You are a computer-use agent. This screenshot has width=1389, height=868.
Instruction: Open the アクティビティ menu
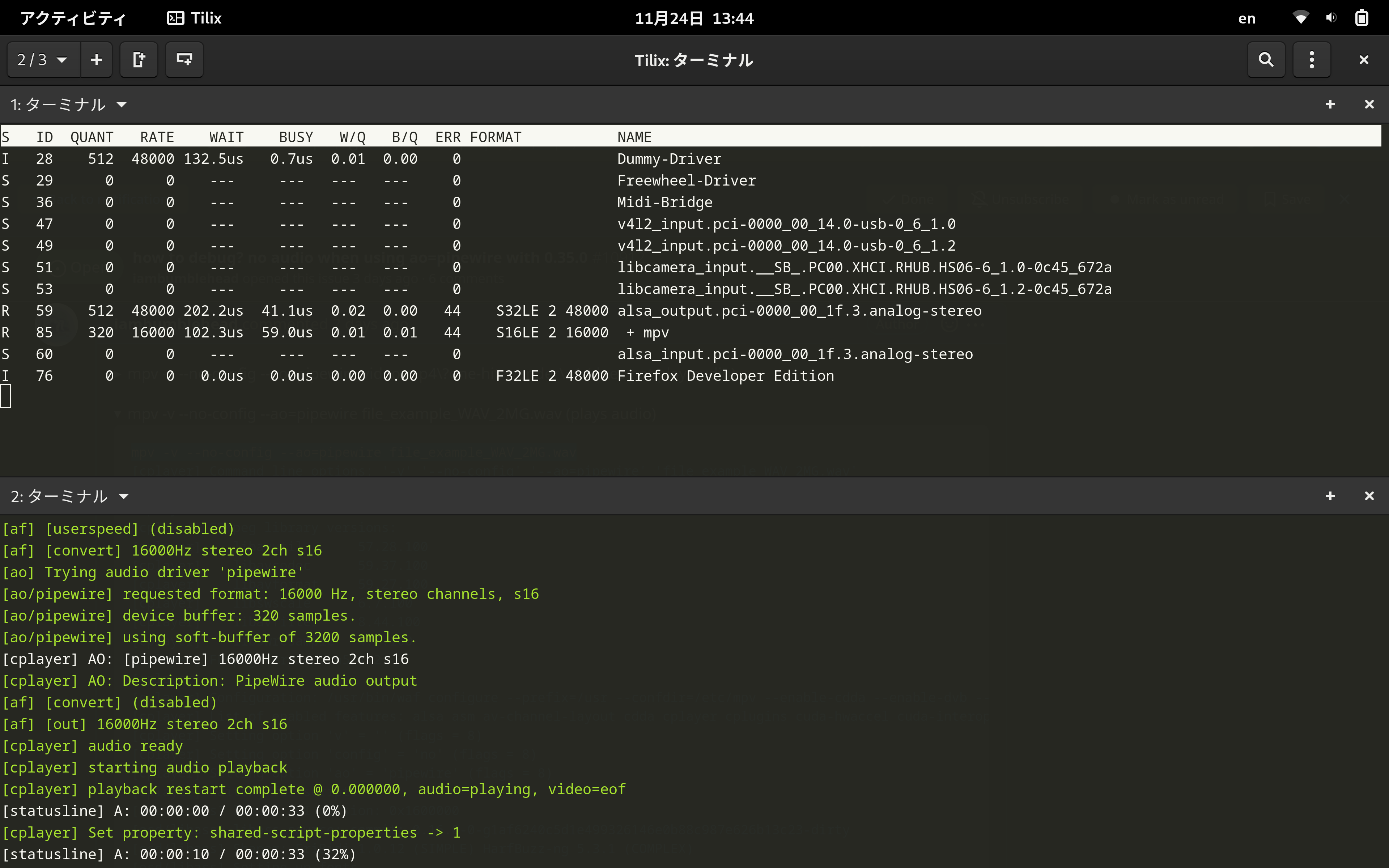click(72, 18)
